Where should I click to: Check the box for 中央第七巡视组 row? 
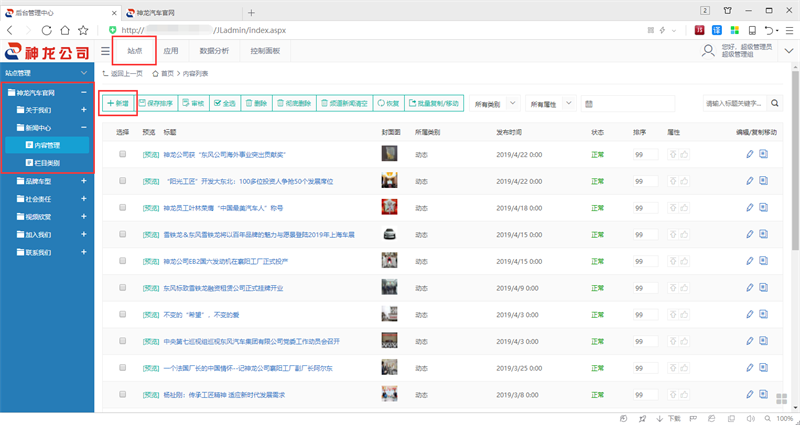pyautogui.click(x=122, y=341)
